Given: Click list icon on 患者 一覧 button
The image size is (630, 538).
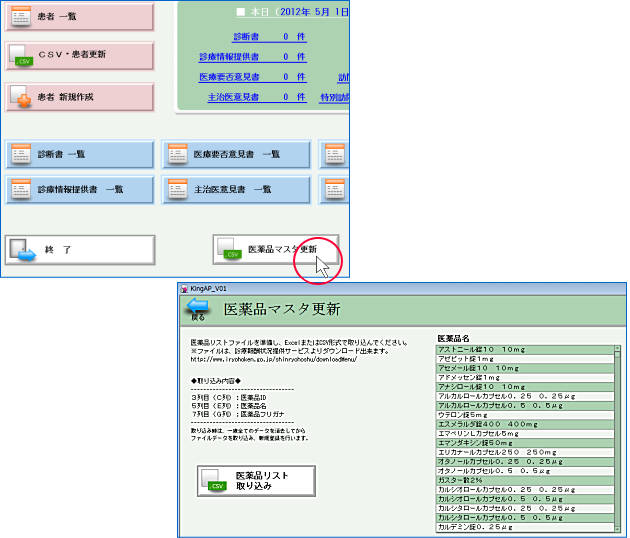Looking at the screenshot, I should coord(21,17).
